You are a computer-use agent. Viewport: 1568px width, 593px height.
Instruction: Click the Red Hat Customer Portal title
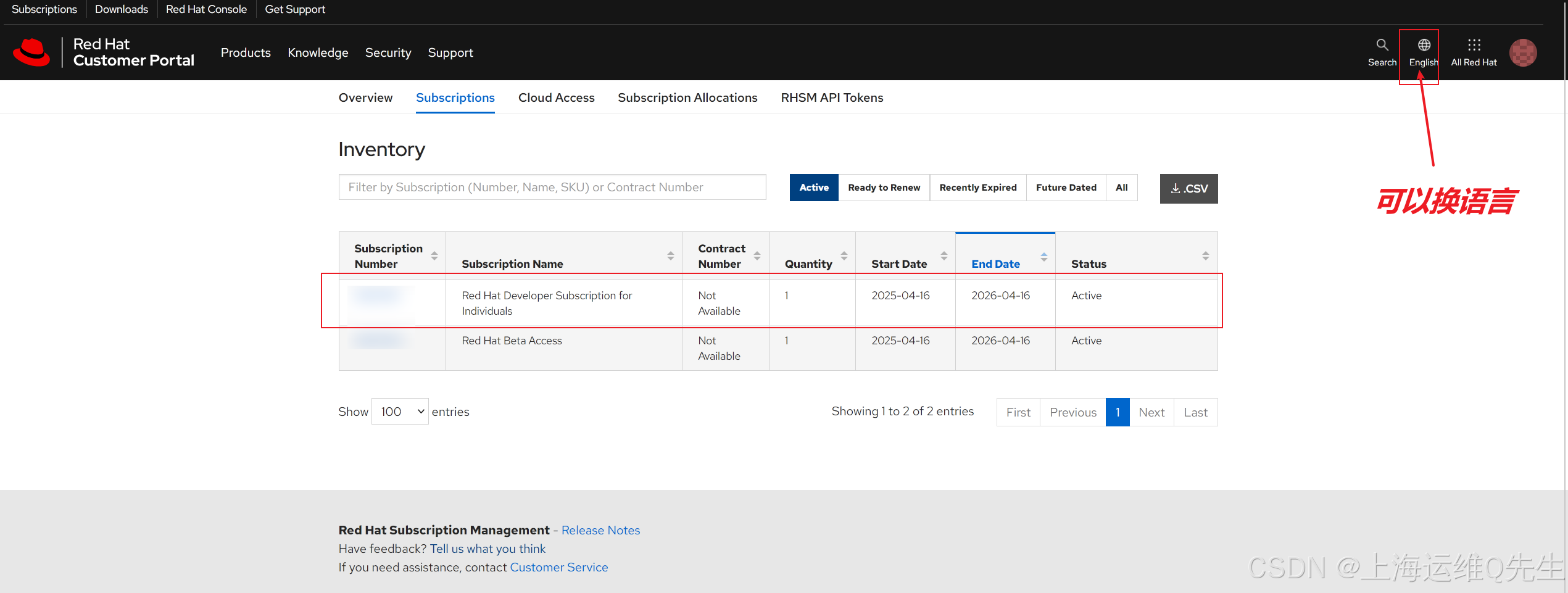133,52
